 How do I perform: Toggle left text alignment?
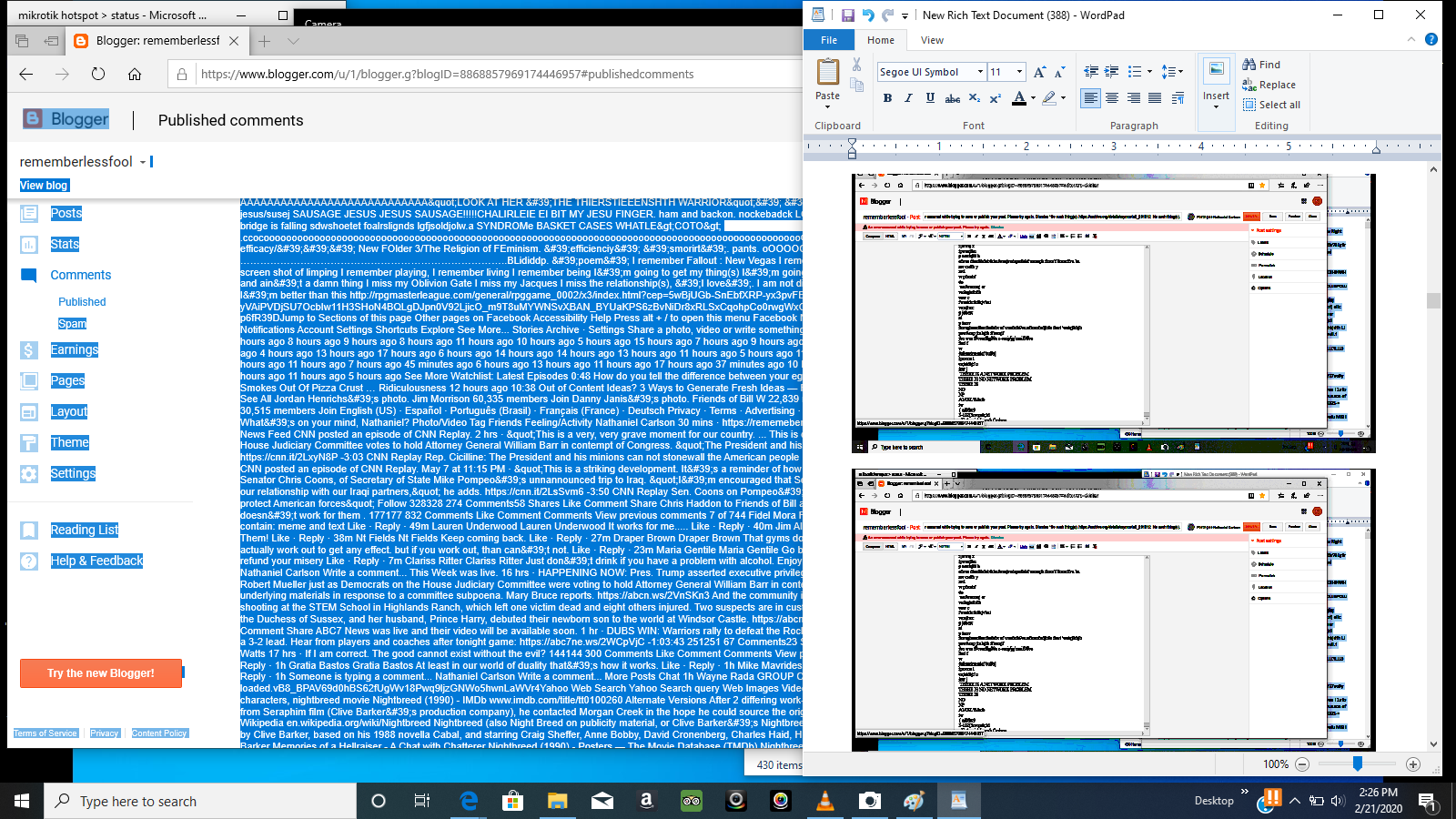[1090, 98]
